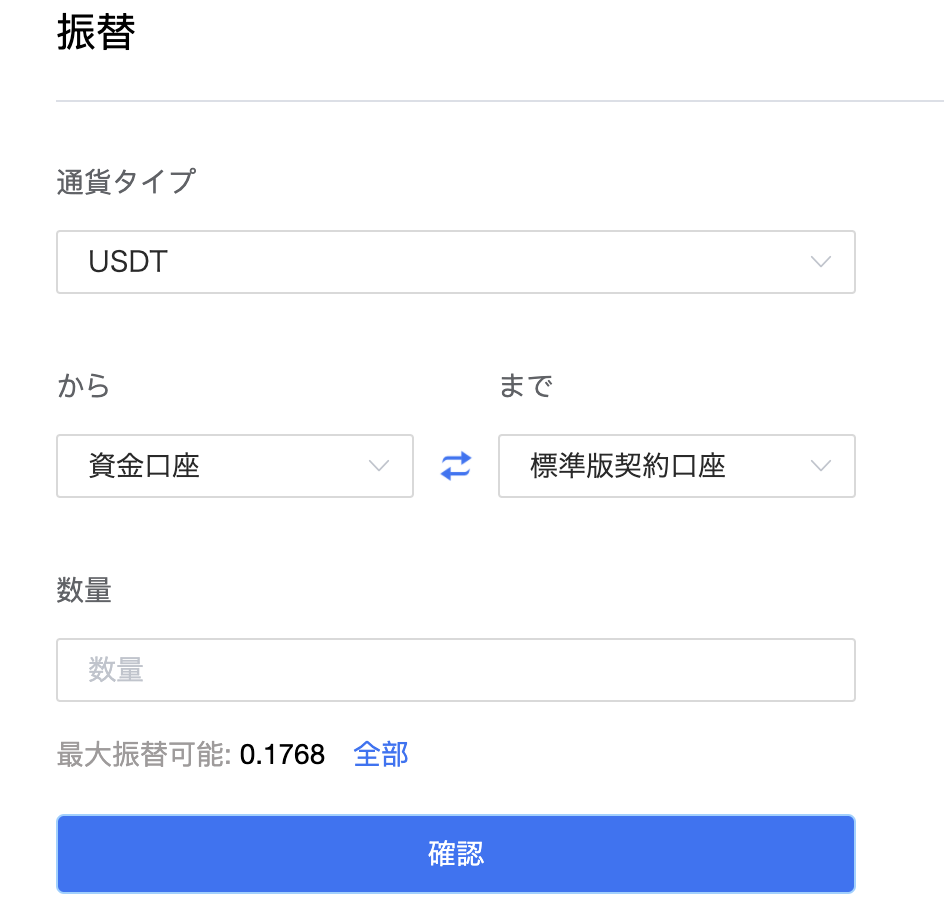Swap the から and まで accounts
The image size is (944, 910).
click(456, 466)
